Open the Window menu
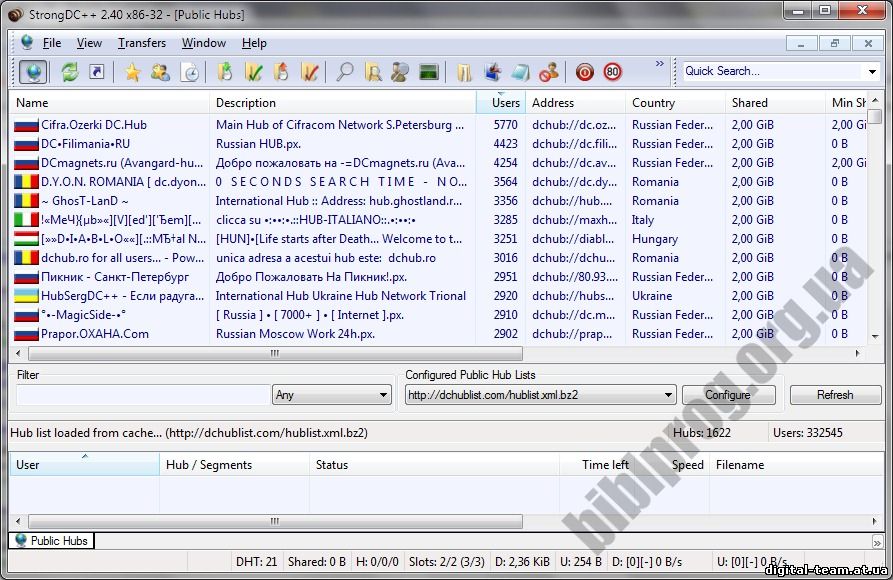The height and width of the screenshot is (580, 893). click(x=204, y=43)
